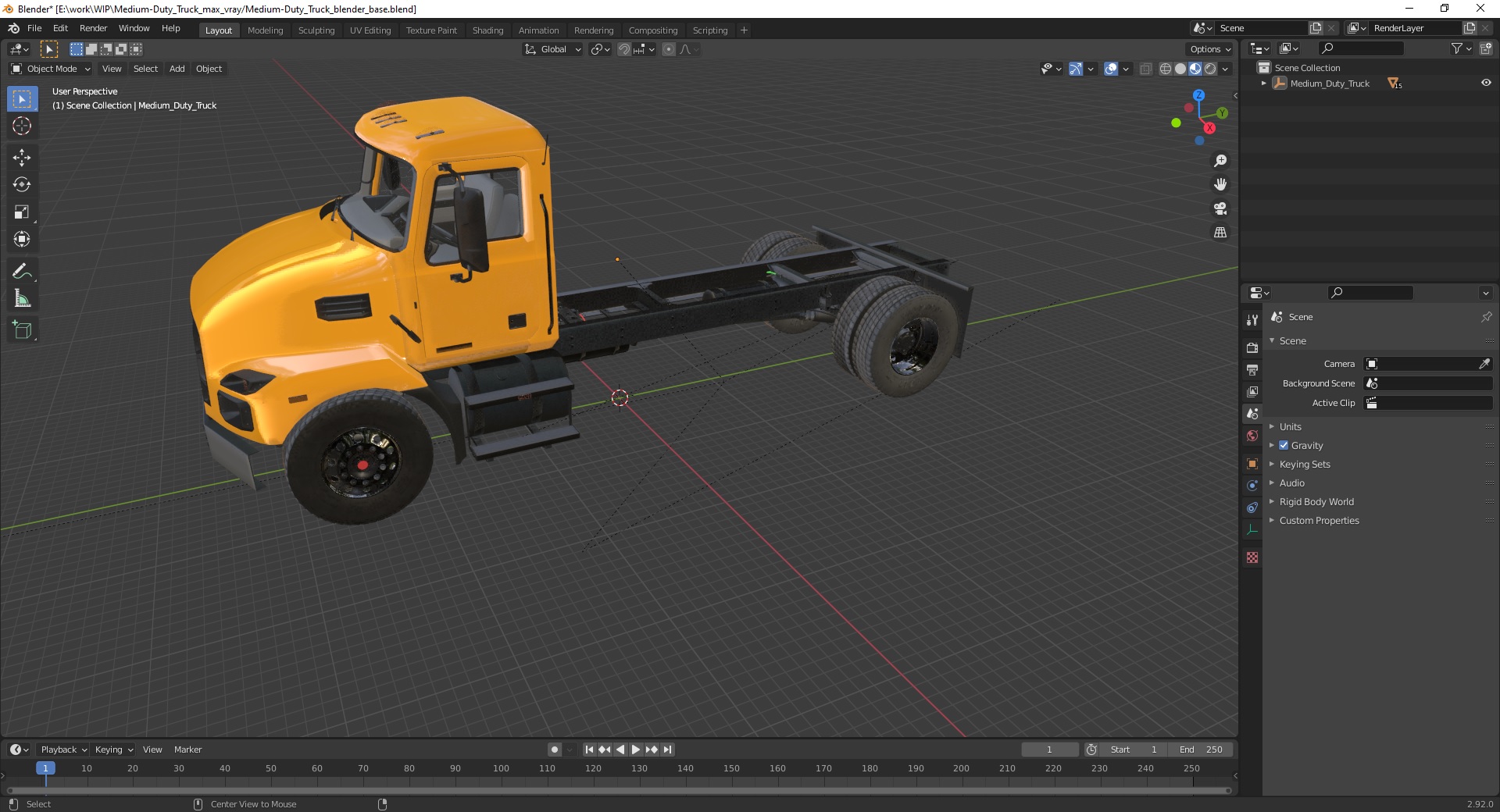Screen dimensions: 1500x812
Task: Pick the Select Box tool
Action: 22,99
